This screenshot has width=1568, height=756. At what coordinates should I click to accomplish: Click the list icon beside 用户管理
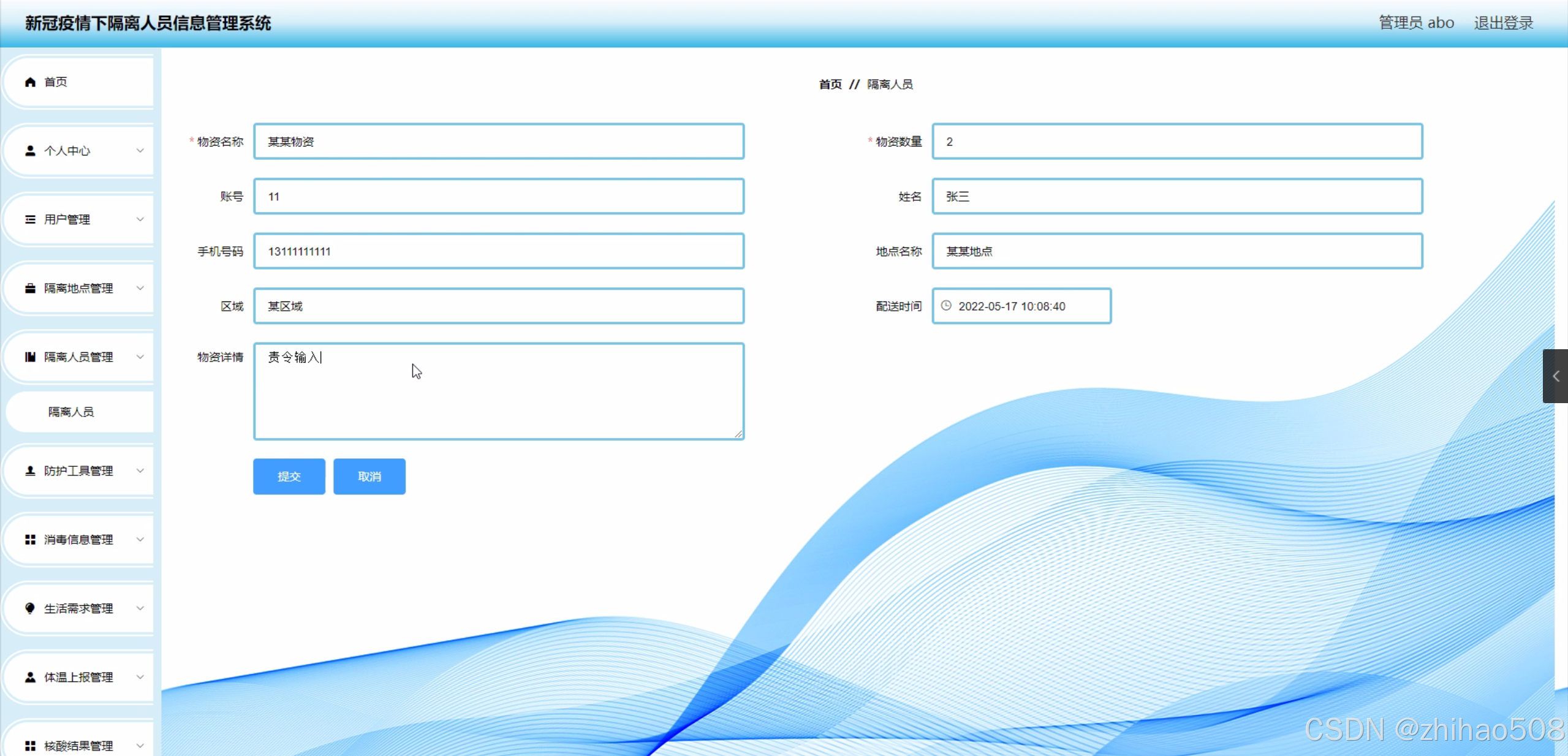click(30, 219)
